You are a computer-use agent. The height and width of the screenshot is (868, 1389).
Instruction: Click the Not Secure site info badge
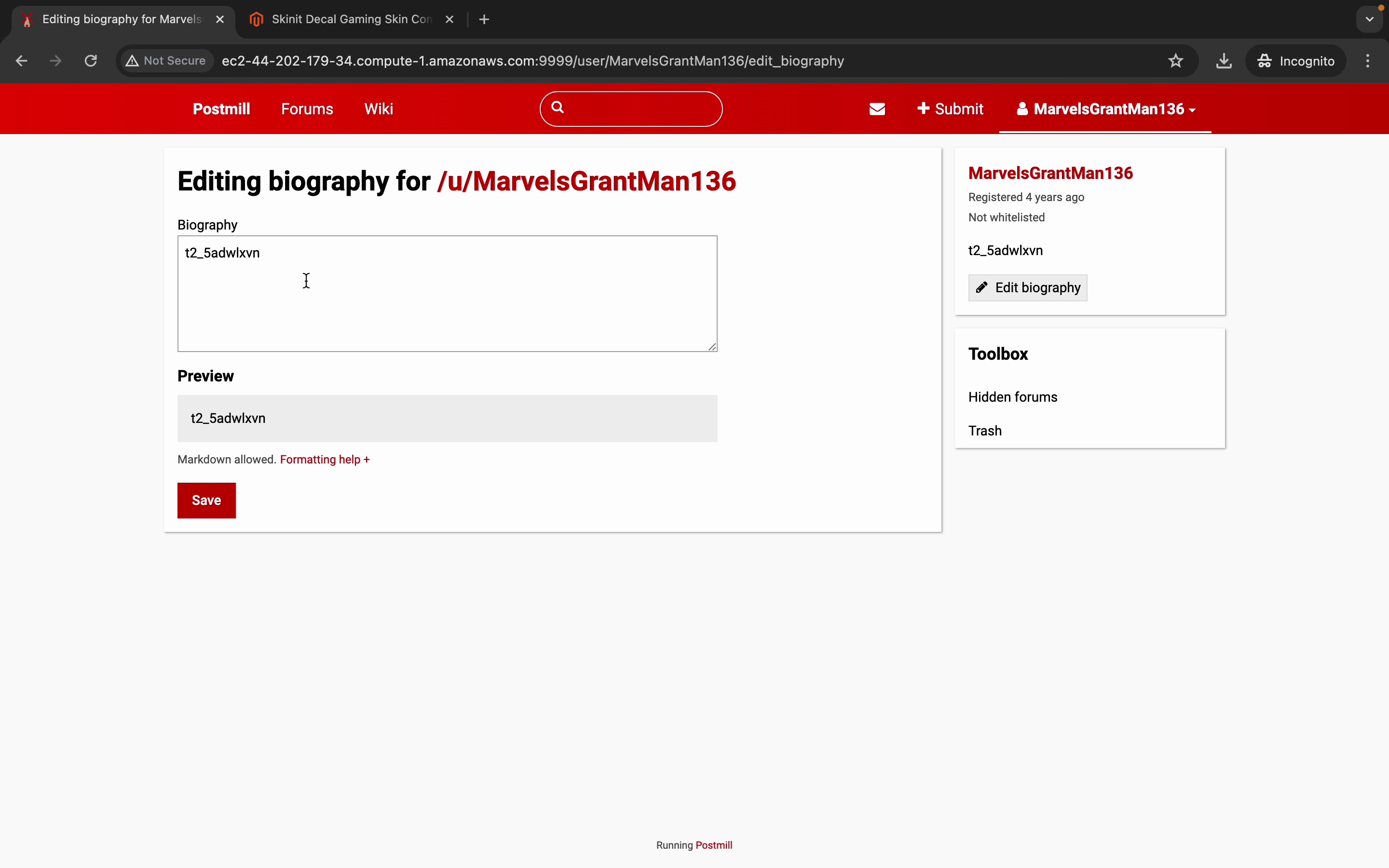[x=166, y=61]
